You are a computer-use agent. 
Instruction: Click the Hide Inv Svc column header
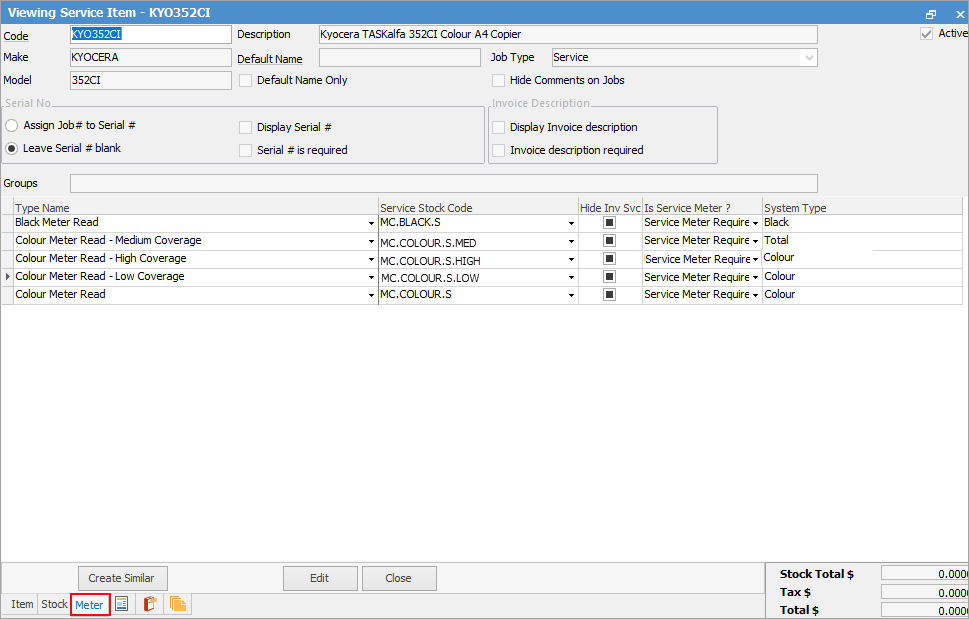611,208
